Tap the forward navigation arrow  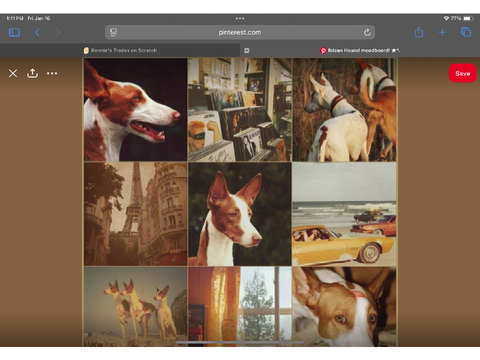click(x=58, y=32)
